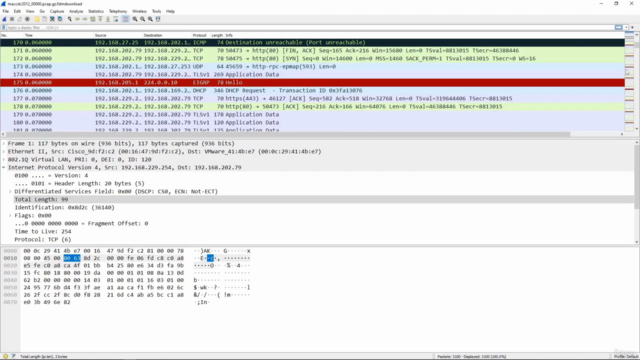Screen dimensions: 640x360
Task: Click the display filter input field
Action: (x=310, y=27)
